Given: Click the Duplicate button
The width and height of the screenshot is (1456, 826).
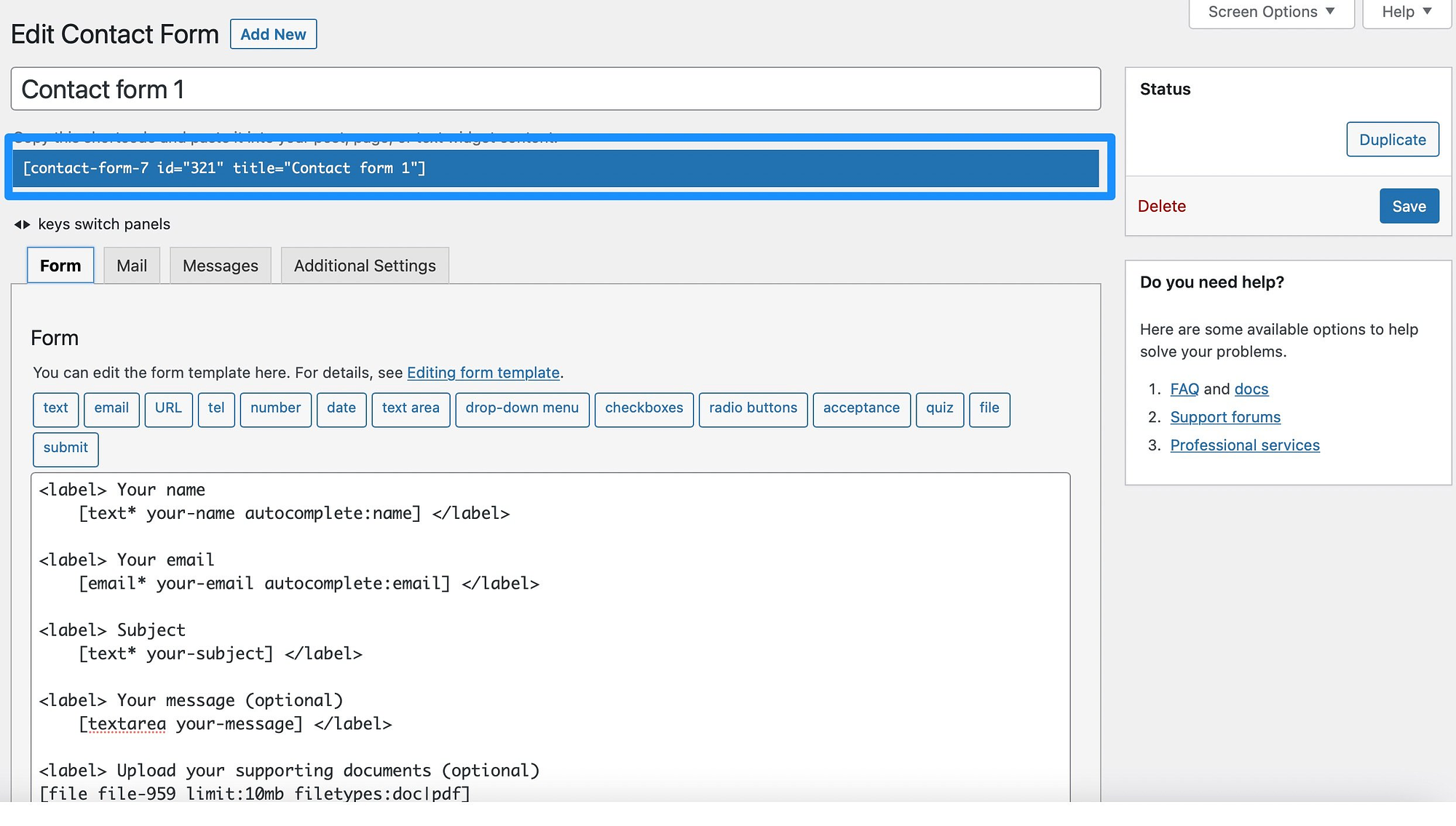Looking at the screenshot, I should pos(1391,139).
